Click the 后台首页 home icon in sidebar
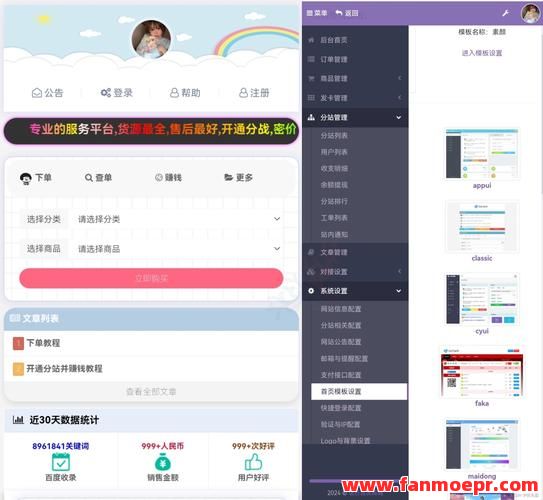Viewport: 543px width, 500px height. coord(311,40)
